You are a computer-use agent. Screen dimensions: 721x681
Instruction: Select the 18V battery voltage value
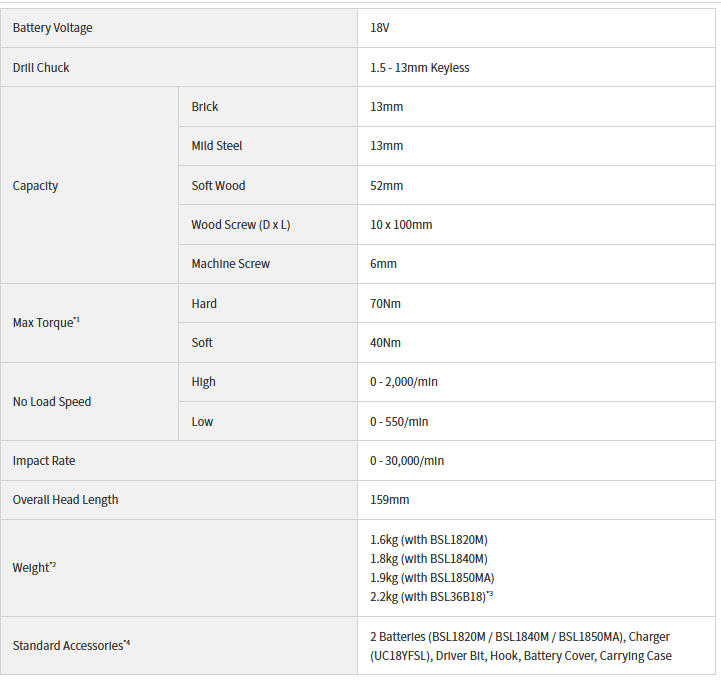(379, 28)
